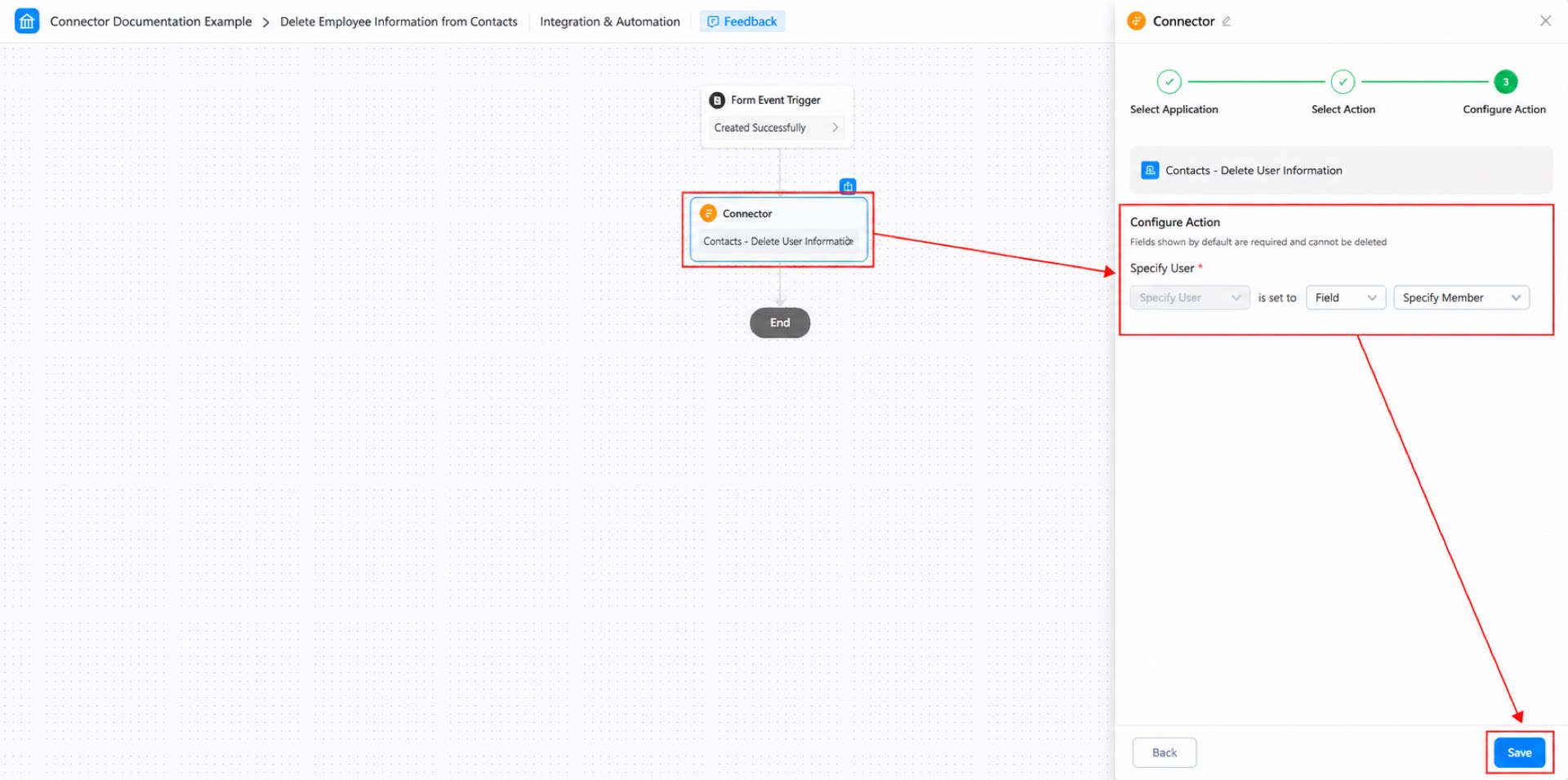The image size is (1568, 780).
Task: Go to Select Action step checkmark
Action: [x=1343, y=82]
